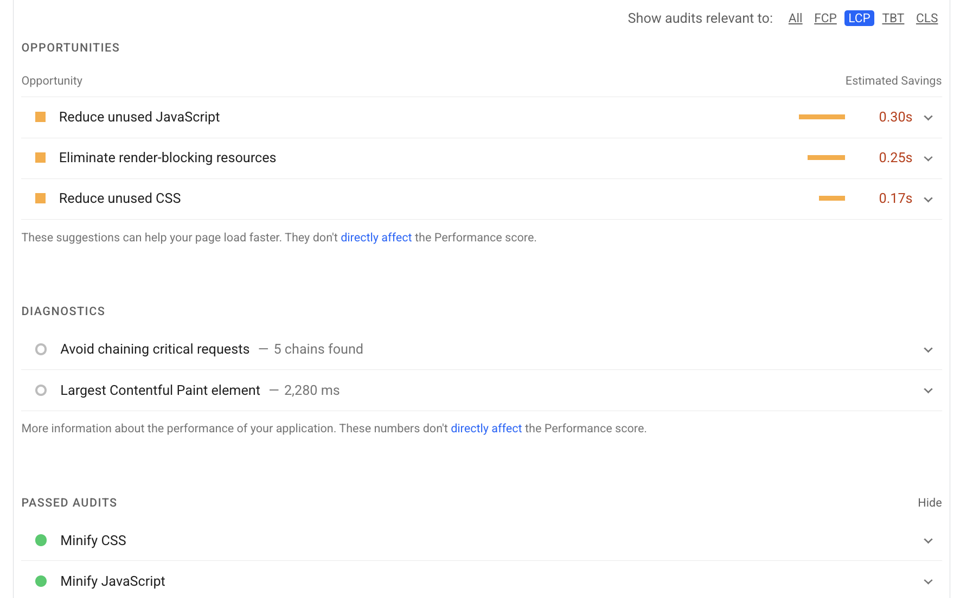Screen dimensions: 960x598
Task: Click the orange square next to Reduce unused CSS
Action: pyautogui.click(x=40, y=198)
